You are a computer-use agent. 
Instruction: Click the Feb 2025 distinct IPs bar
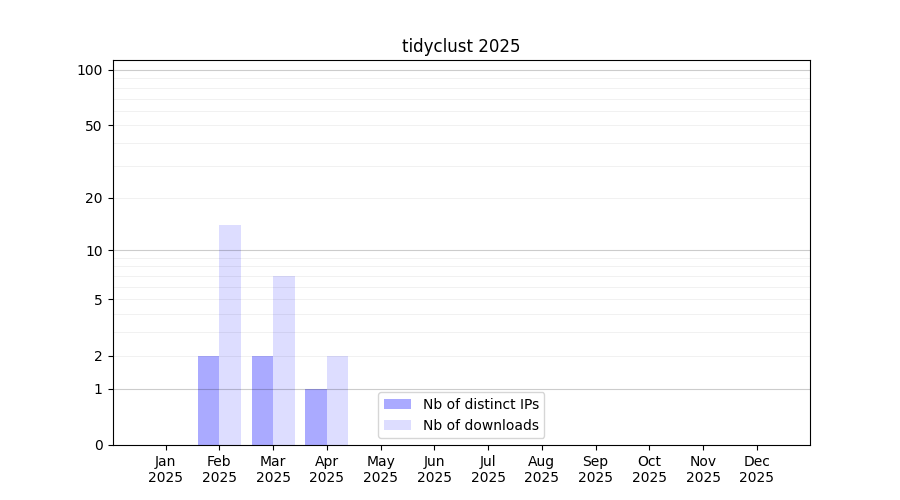tap(208, 400)
